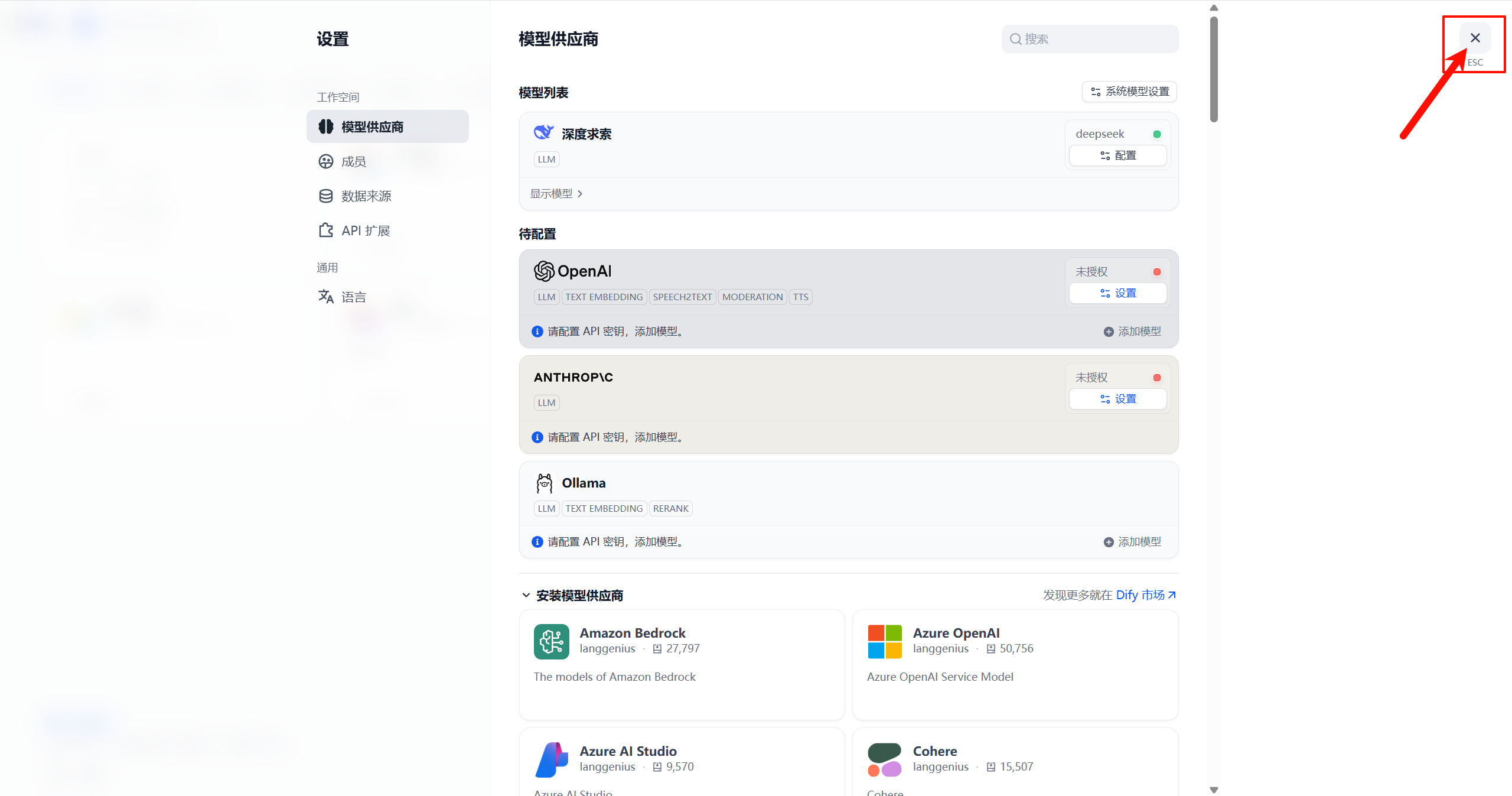Click the Amazon Bedrock provider icon

[x=551, y=641]
